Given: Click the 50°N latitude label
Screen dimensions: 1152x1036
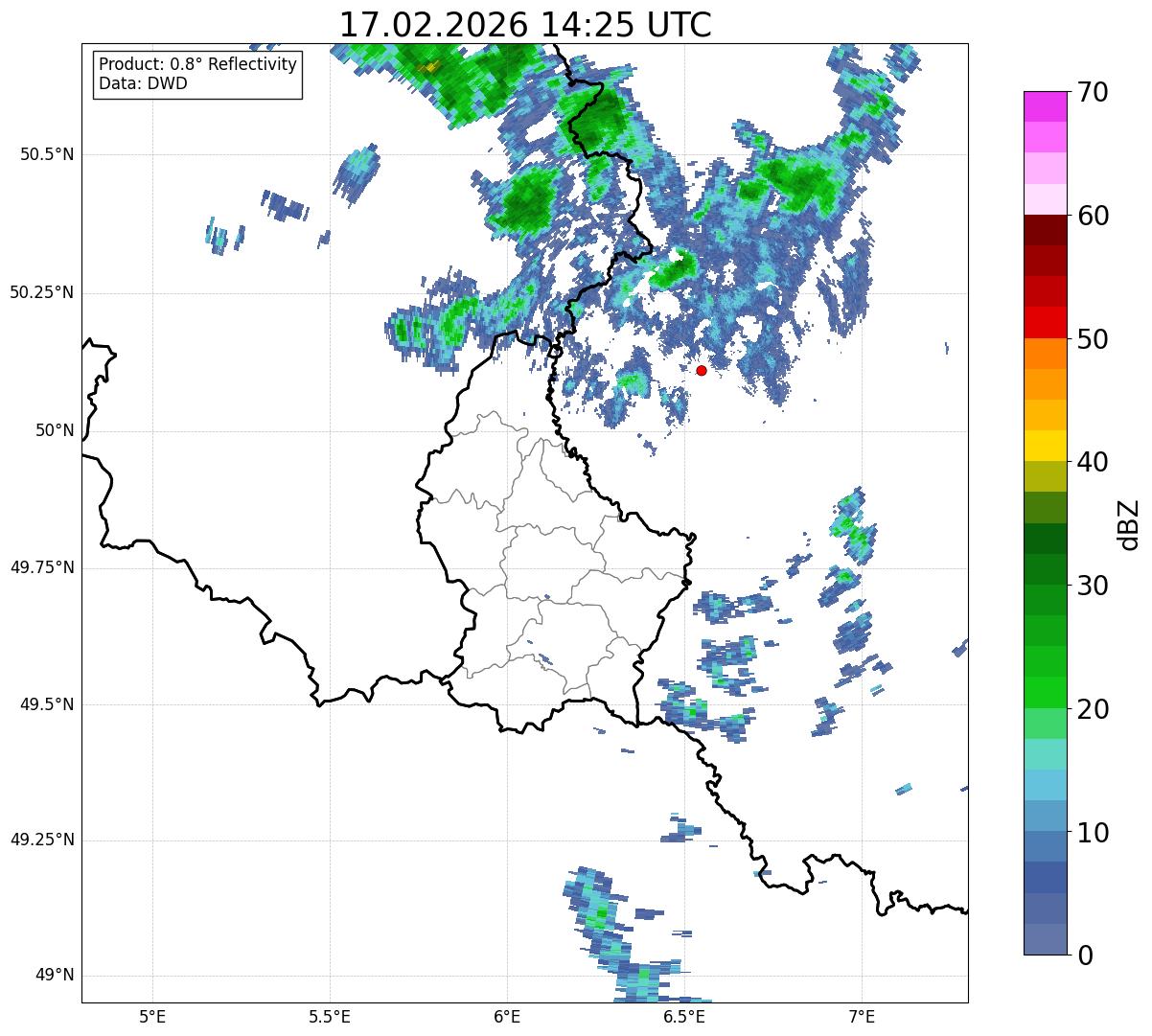Looking at the screenshot, I should click(x=55, y=431).
